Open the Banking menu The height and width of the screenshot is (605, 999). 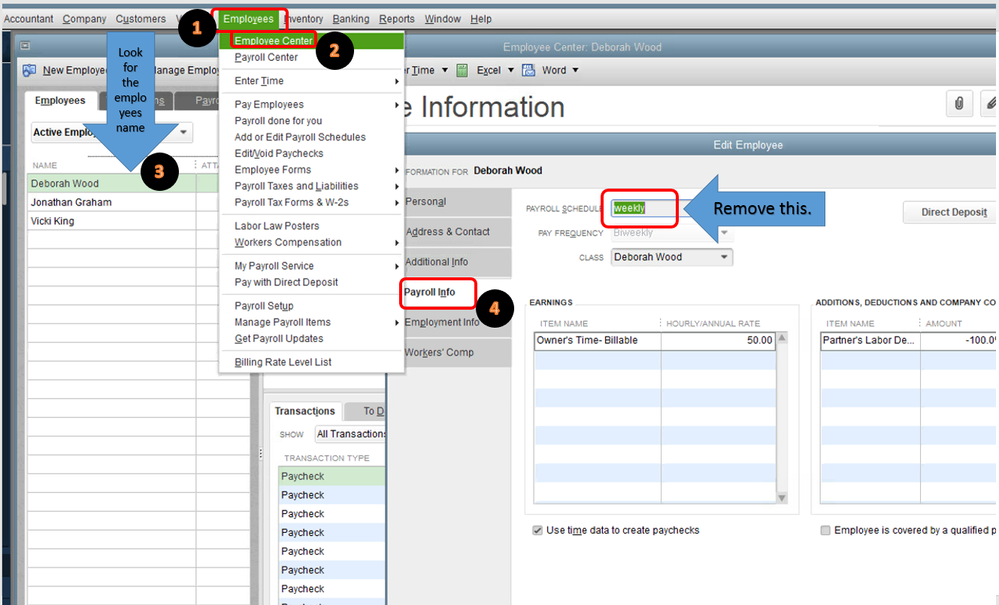350,19
